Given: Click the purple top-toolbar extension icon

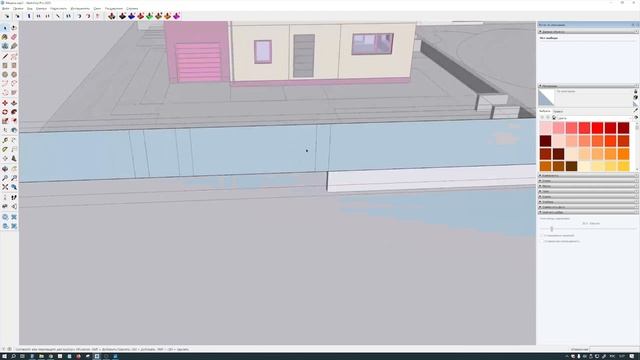Looking at the screenshot, I should 176,16.
